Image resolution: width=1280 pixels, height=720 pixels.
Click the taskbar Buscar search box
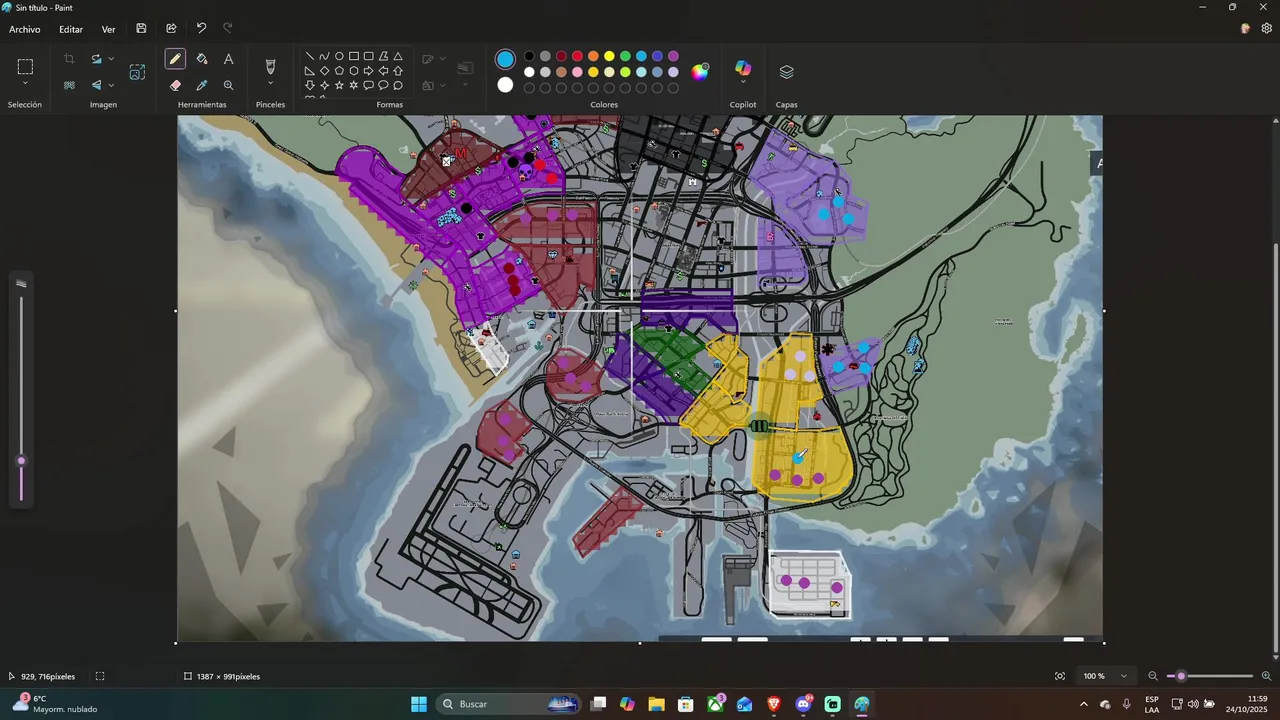(509, 704)
